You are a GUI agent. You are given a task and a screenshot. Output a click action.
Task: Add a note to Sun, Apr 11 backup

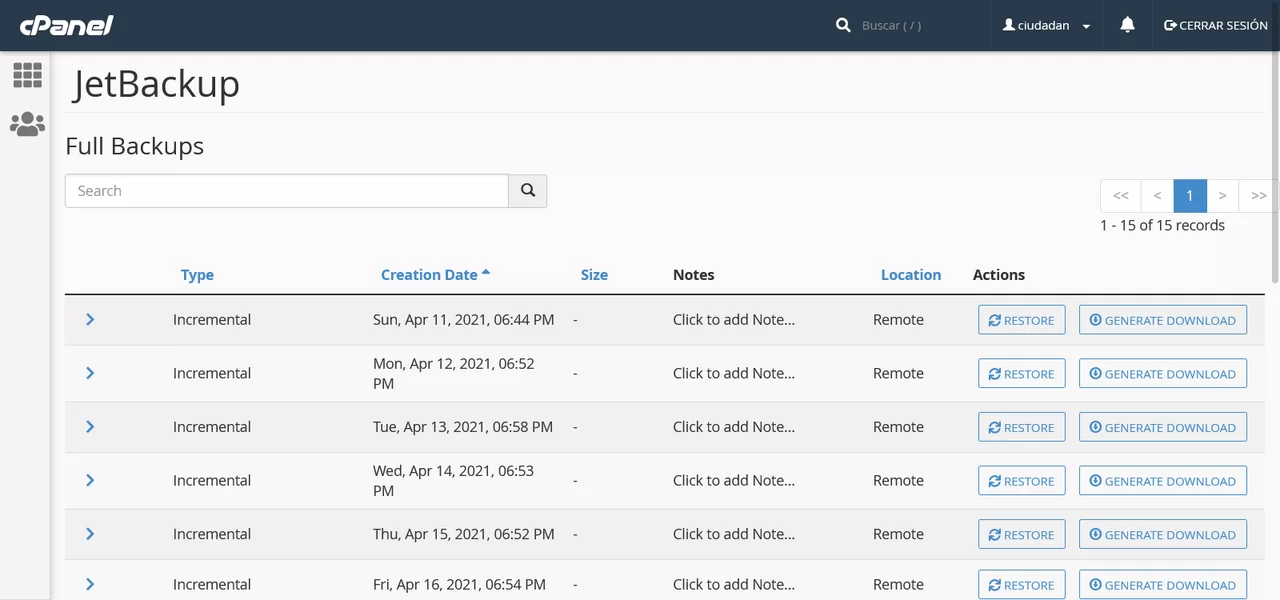(x=734, y=320)
